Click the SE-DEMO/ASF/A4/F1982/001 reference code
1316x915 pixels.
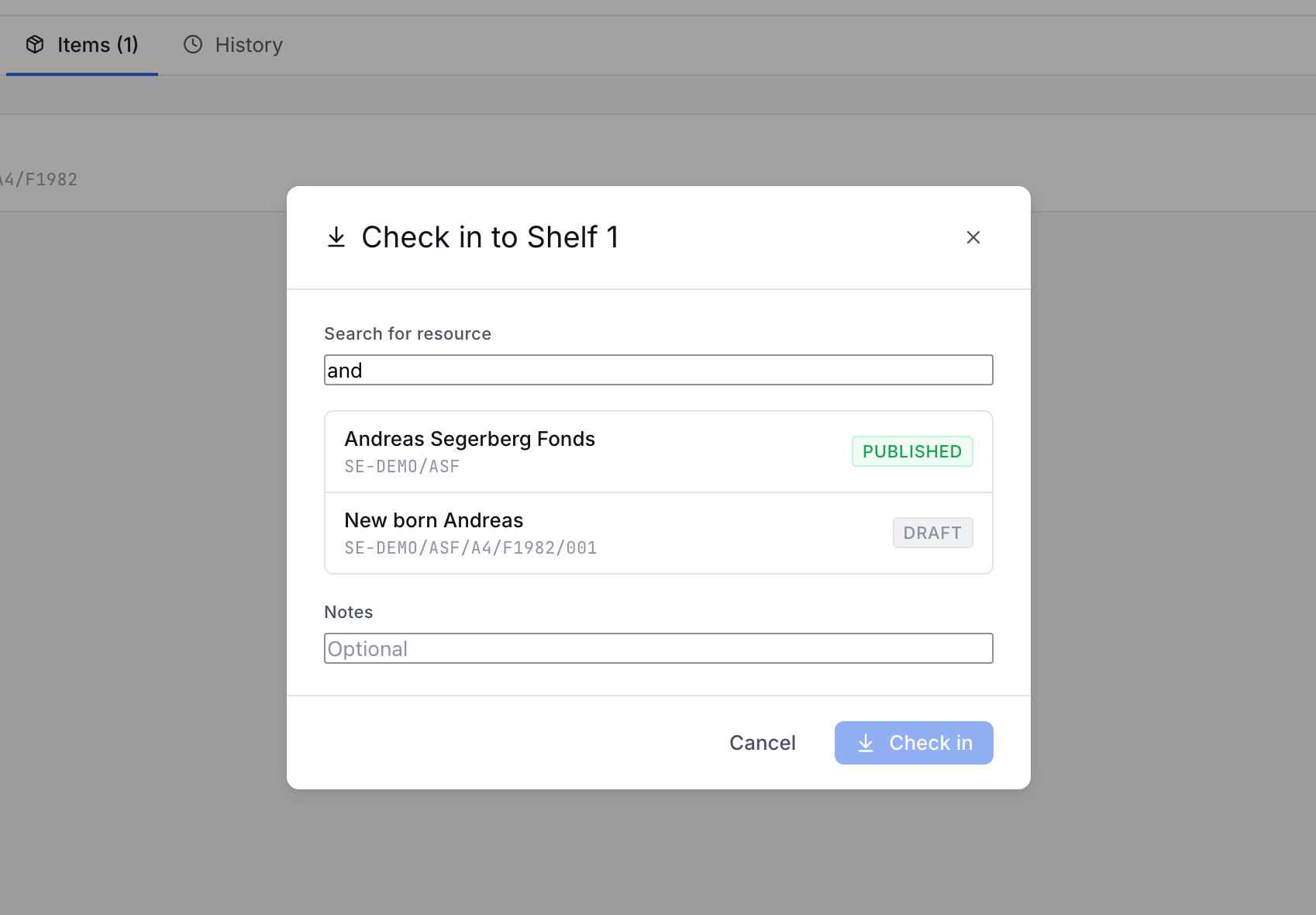point(470,548)
